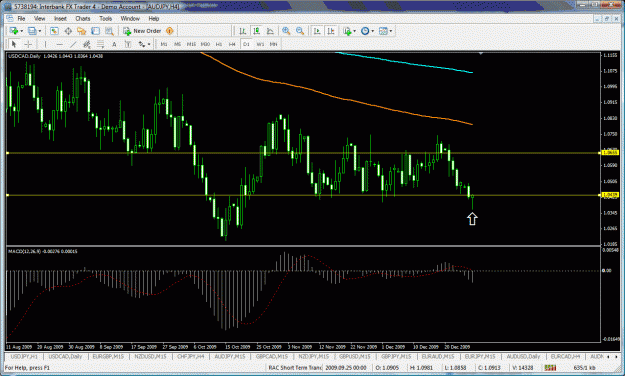Image resolution: width=625 pixels, height=376 pixels.
Task: Expand the New Chart dropdown arrow
Action: point(22,31)
